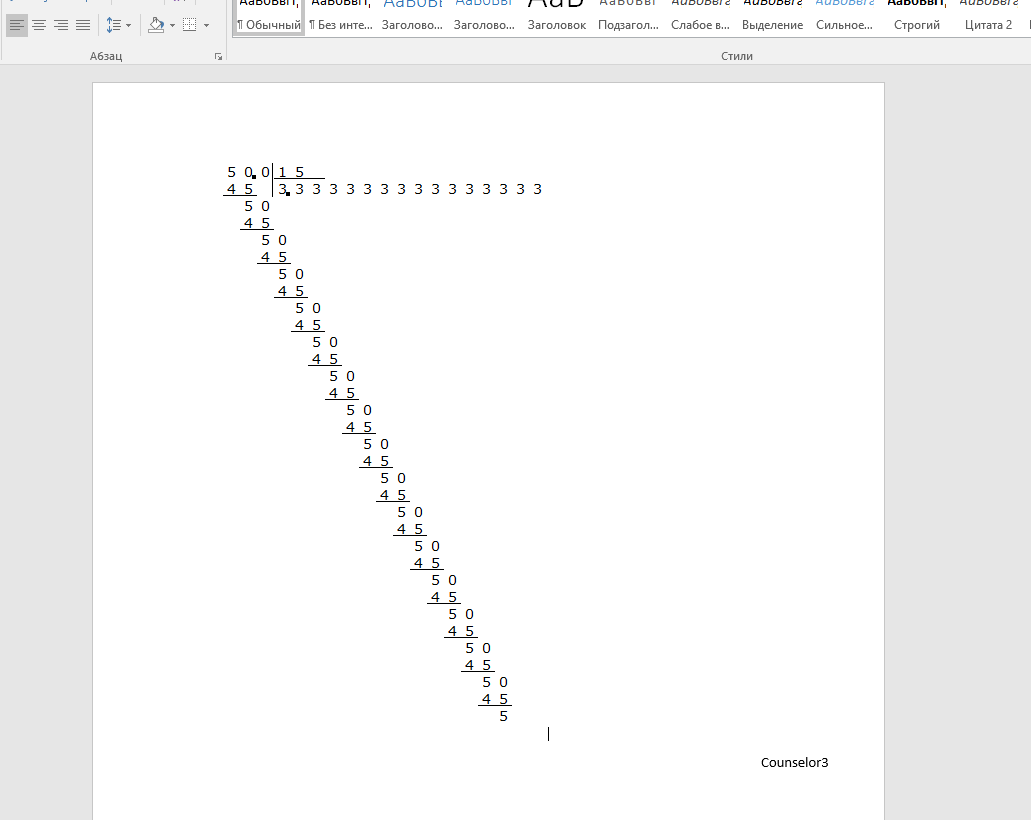
Task: Justify the paragraph text
Action: click(x=83, y=25)
